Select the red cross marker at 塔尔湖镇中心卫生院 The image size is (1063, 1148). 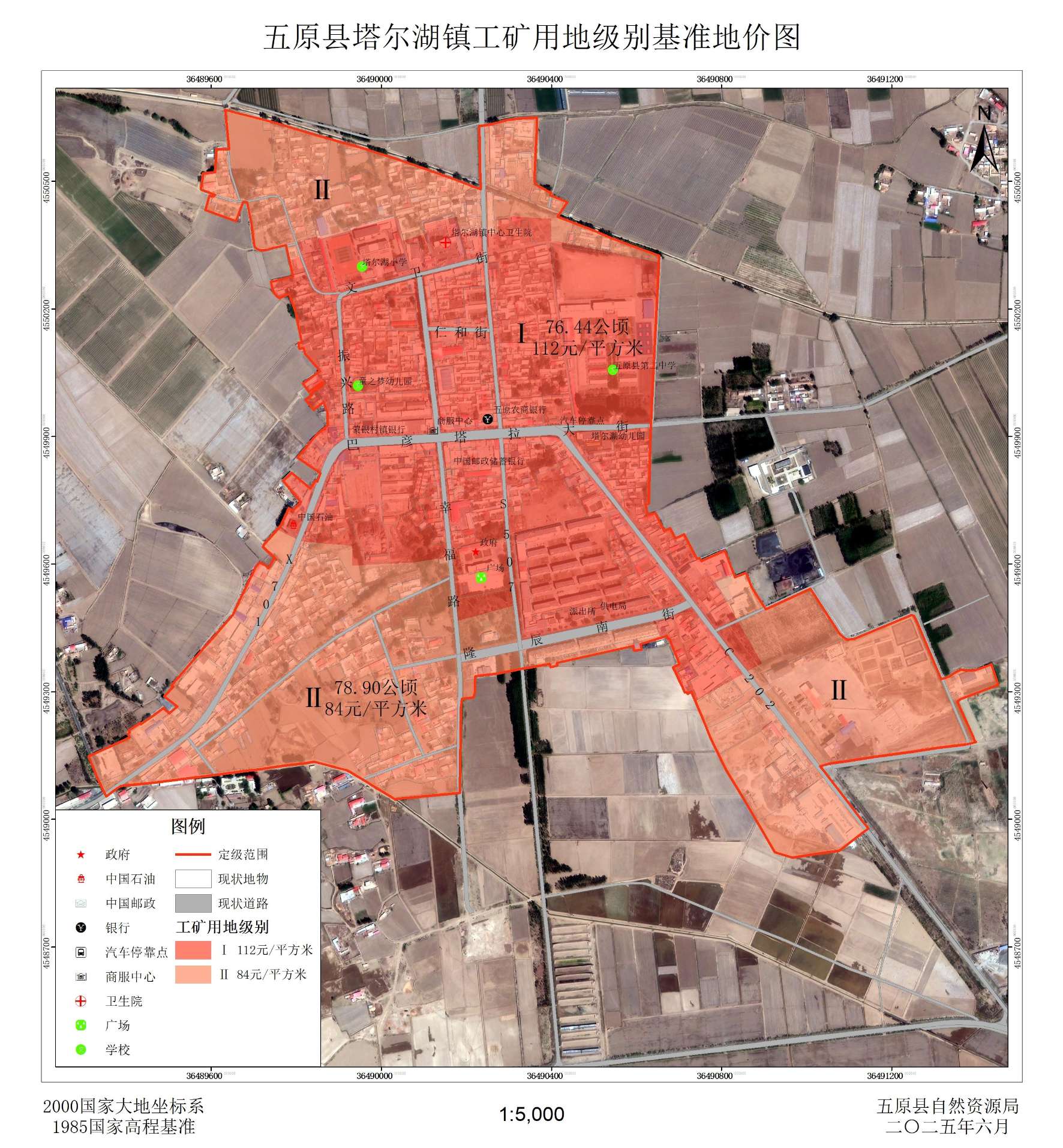click(x=445, y=242)
